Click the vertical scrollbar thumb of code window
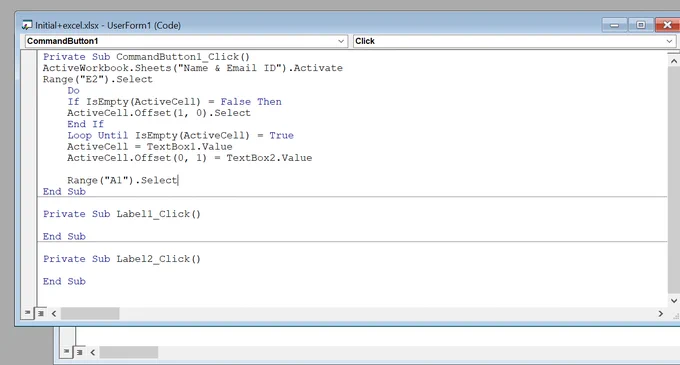 point(673,180)
